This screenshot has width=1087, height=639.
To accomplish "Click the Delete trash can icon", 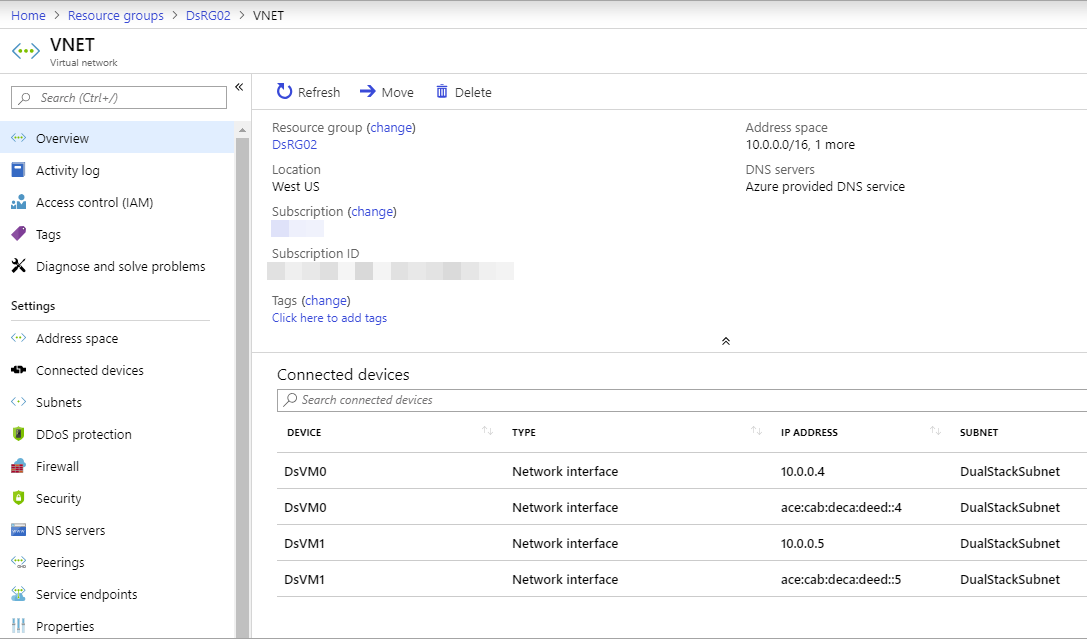I will 442,92.
